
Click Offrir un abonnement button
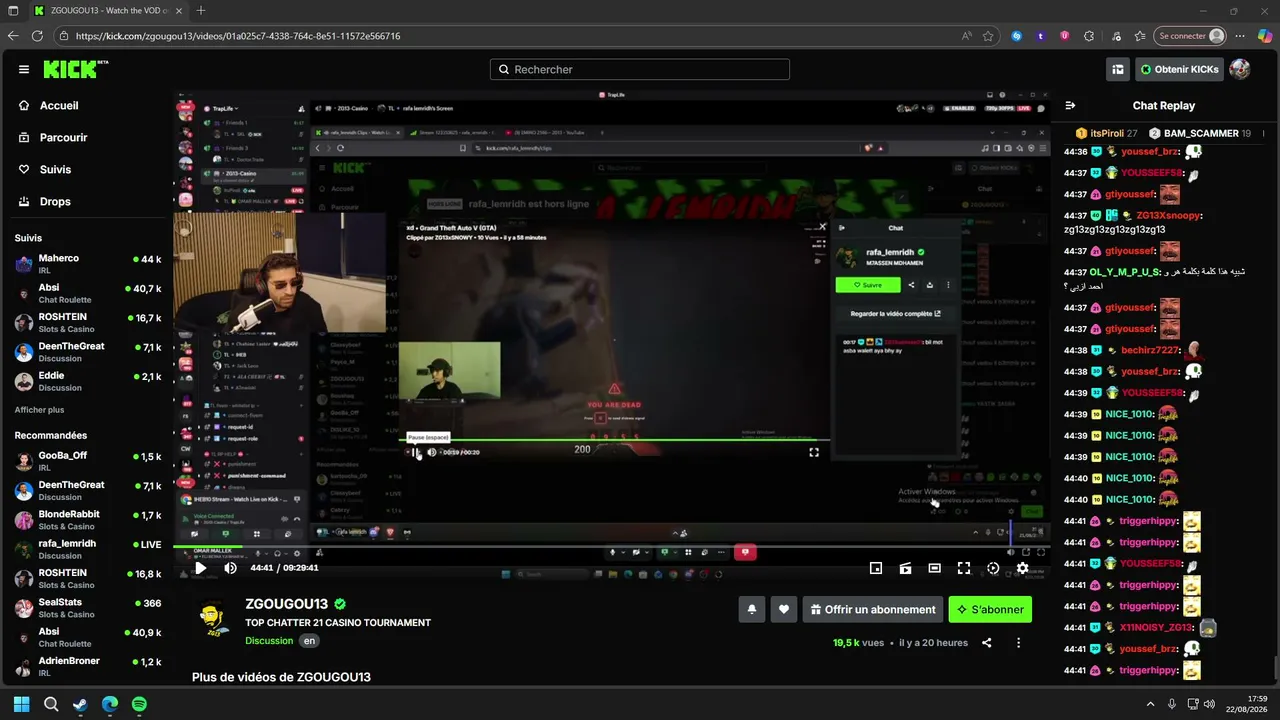[x=873, y=609]
